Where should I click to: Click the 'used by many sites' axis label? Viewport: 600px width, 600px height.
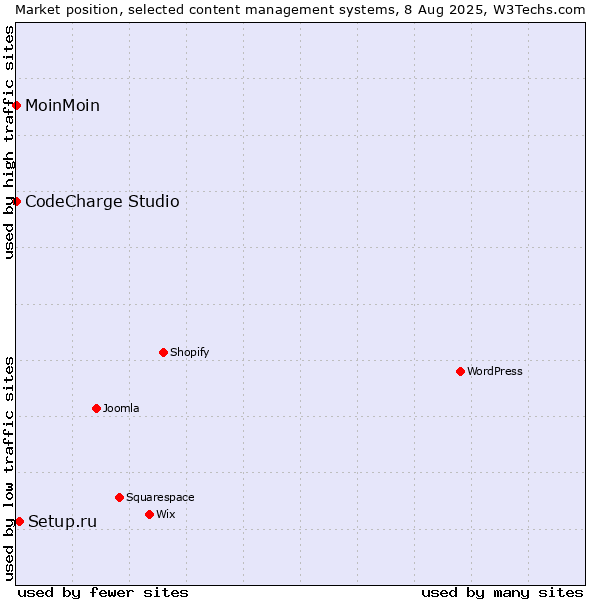point(502,593)
